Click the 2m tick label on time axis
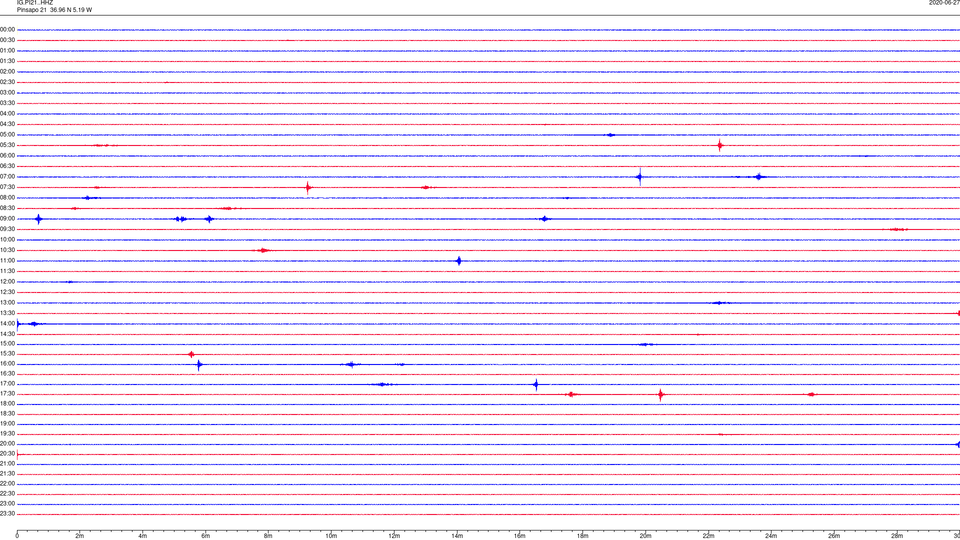Image resolution: width=960 pixels, height=540 pixels. tap(80, 536)
